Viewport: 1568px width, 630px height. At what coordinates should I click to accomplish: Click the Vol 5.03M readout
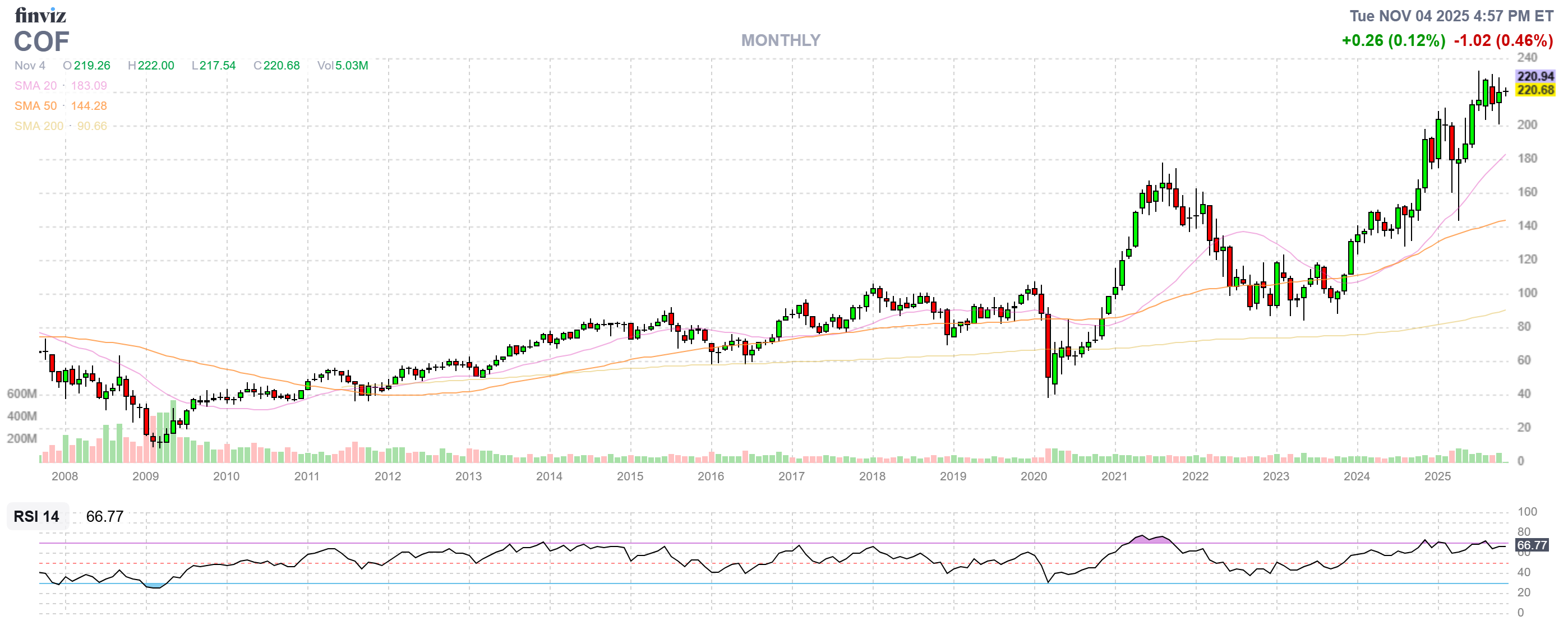pos(343,66)
